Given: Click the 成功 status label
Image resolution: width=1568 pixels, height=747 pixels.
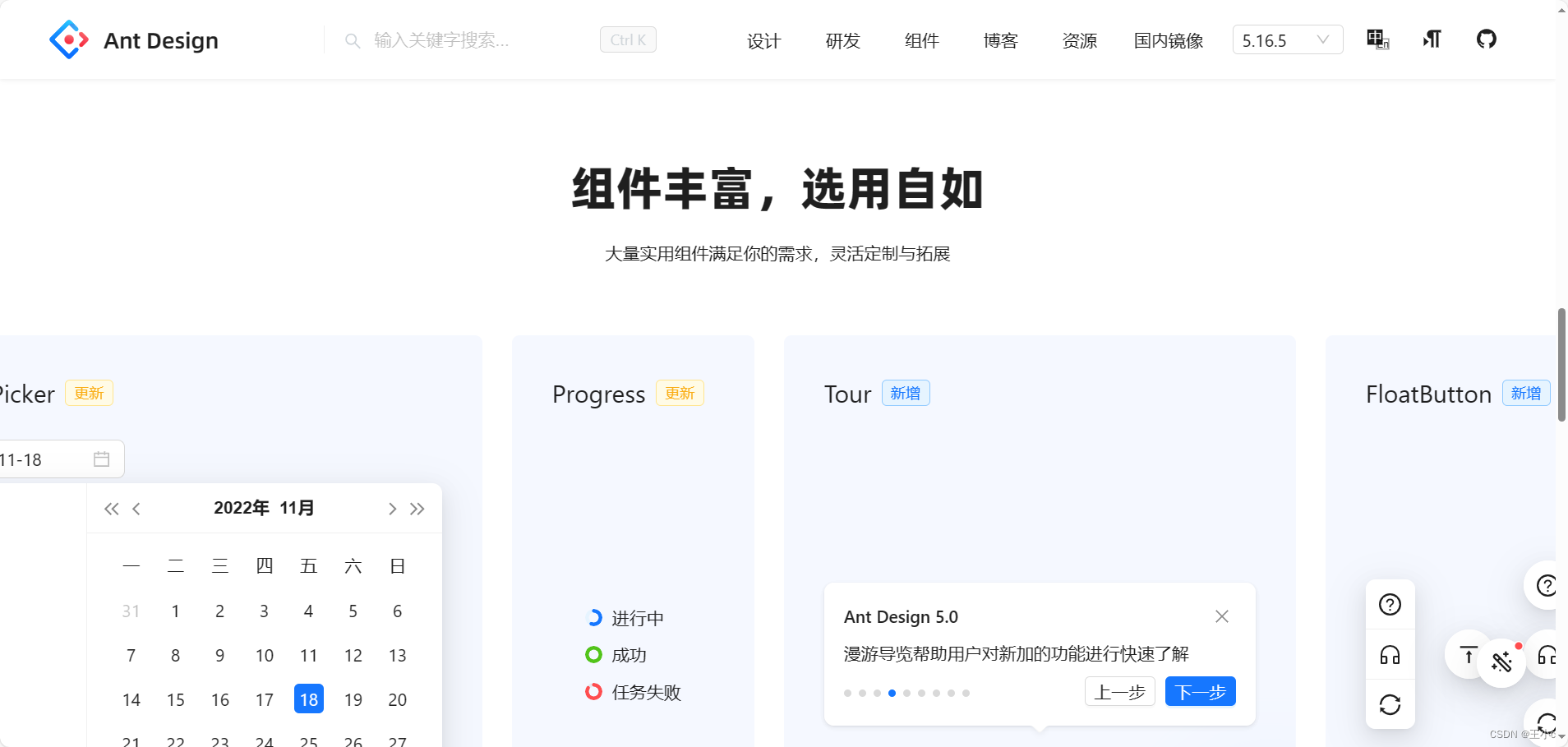Looking at the screenshot, I should click(629, 655).
